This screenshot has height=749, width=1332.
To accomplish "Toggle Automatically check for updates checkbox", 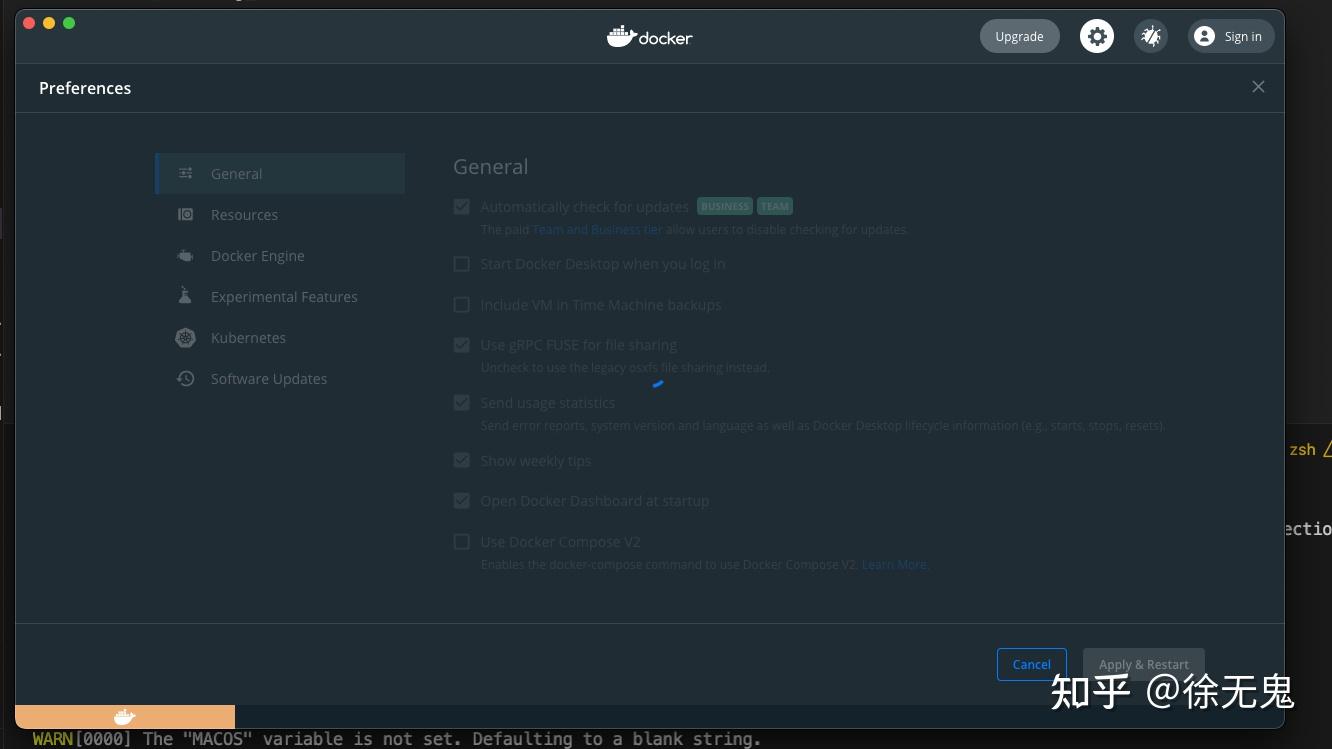I will [x=462, y=207].
